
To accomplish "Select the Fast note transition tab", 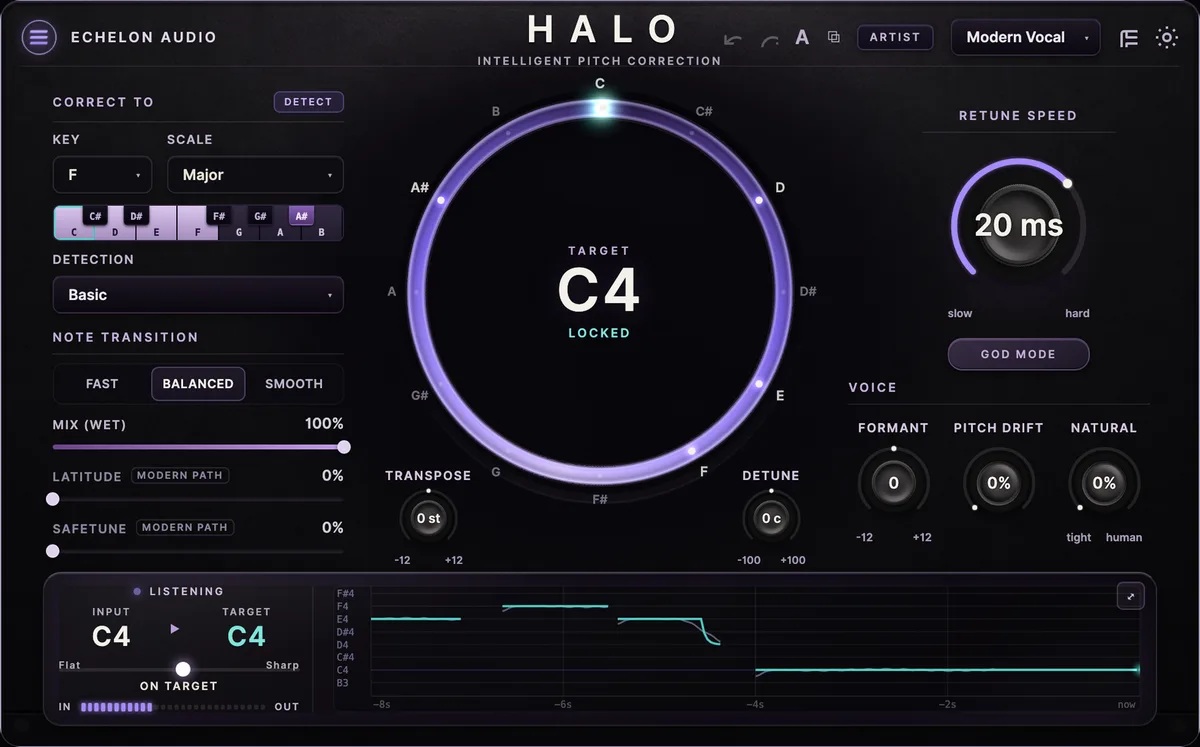I will click(102, 384).
